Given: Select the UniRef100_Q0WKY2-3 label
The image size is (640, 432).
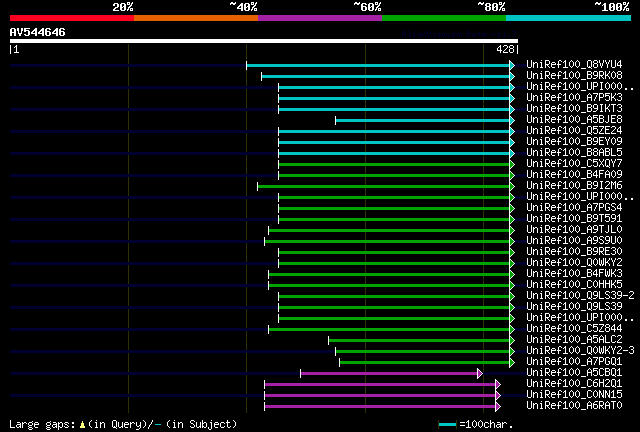Looking at the screenshot, I should [x=580, y=350].
